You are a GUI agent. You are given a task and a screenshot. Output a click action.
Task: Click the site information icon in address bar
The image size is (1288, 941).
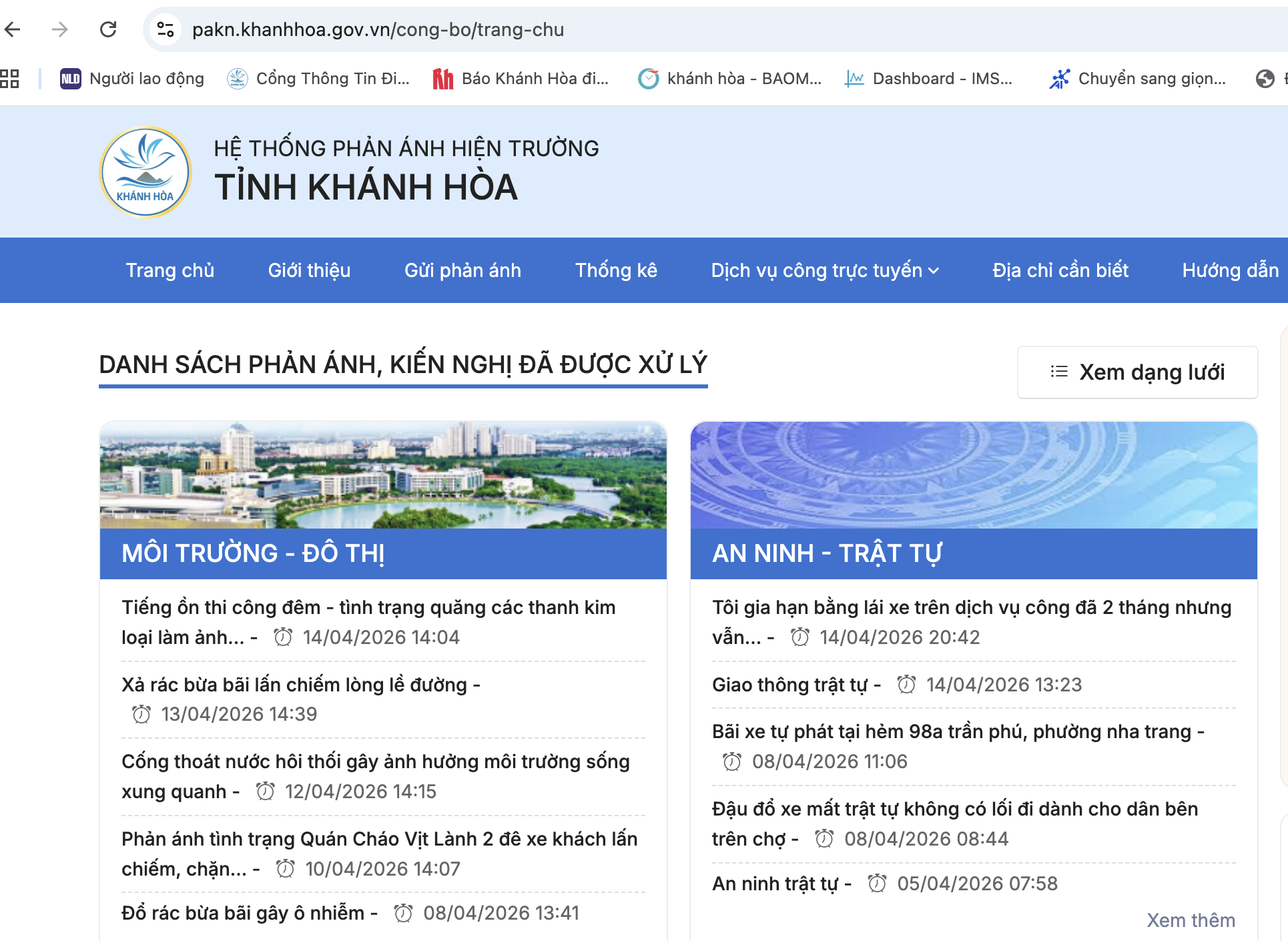pos(166,29)
